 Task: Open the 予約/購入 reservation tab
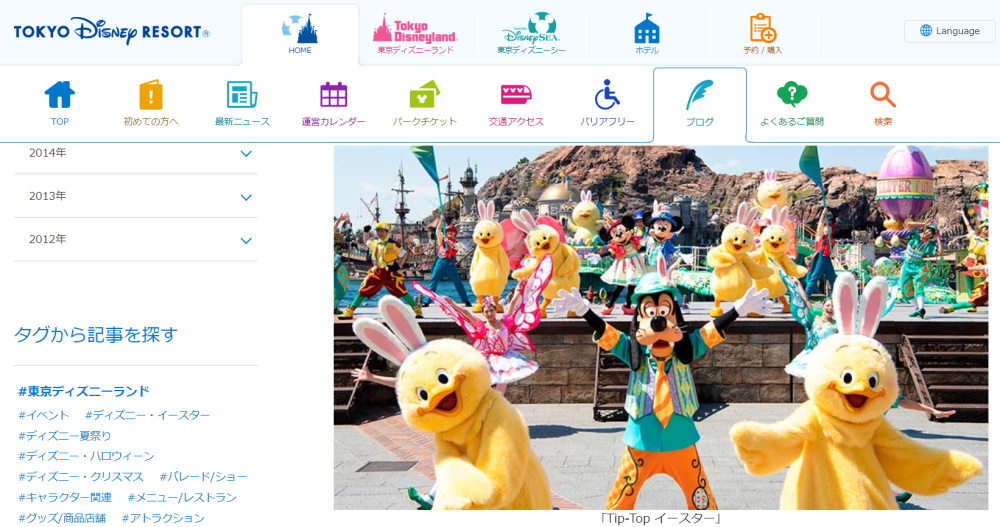(x=762, y=34)
